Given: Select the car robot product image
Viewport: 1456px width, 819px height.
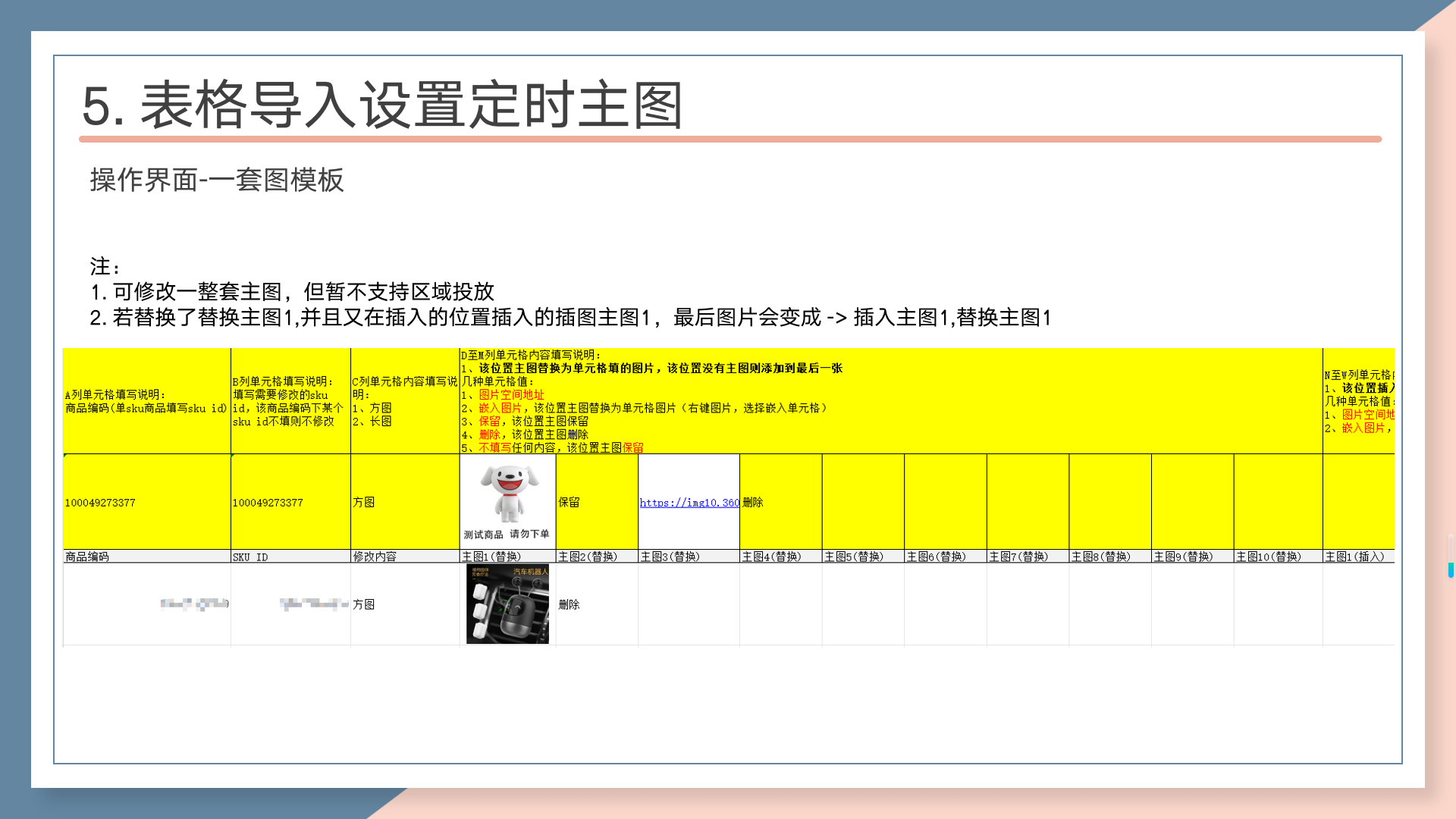Looking at the screenshot, I should tap(507, 604).
